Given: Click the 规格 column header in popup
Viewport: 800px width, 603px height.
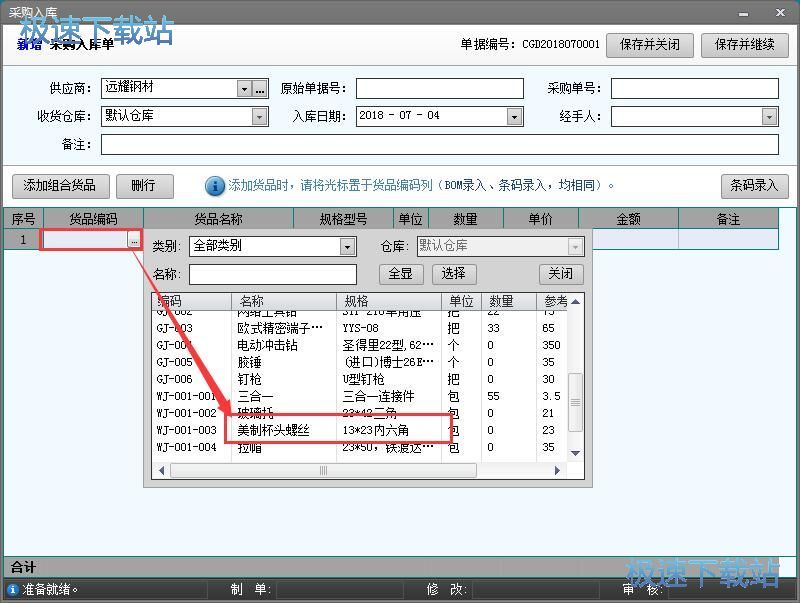Looking at the screenshot, I should (x=389, y=301).
